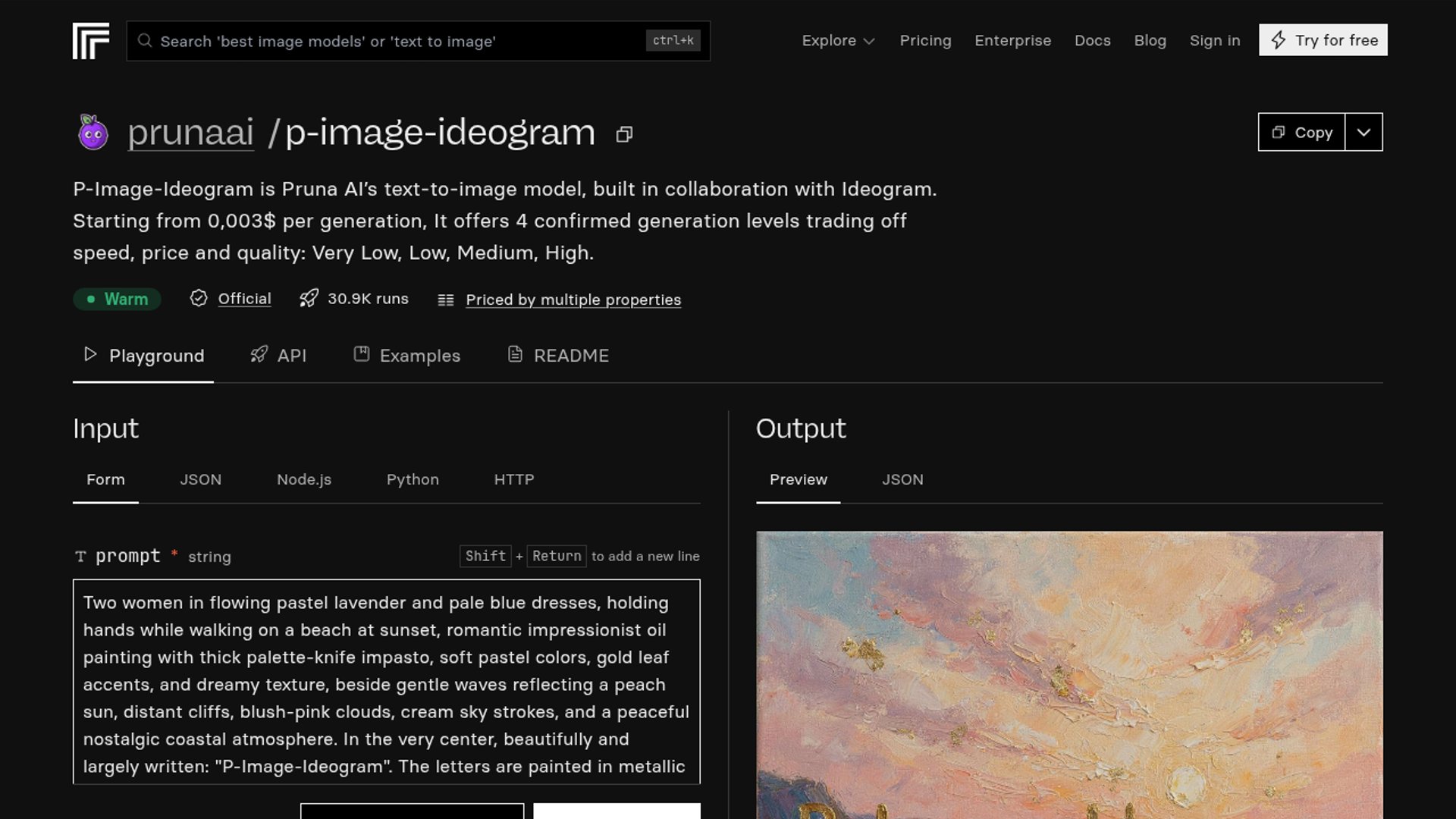
Task: Click Sign in
Action: (x=1214, y=40)
